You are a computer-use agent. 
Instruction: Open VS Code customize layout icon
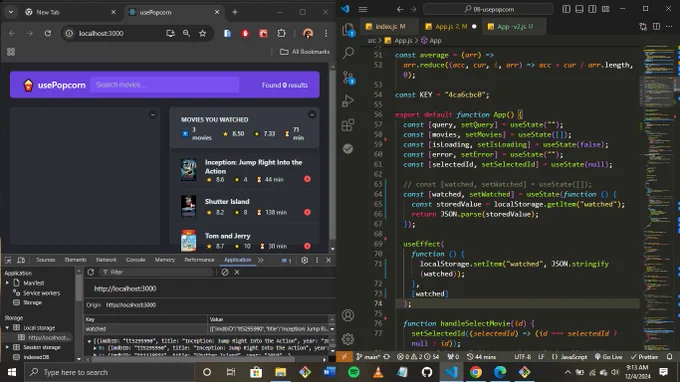[x=606, y=9]
